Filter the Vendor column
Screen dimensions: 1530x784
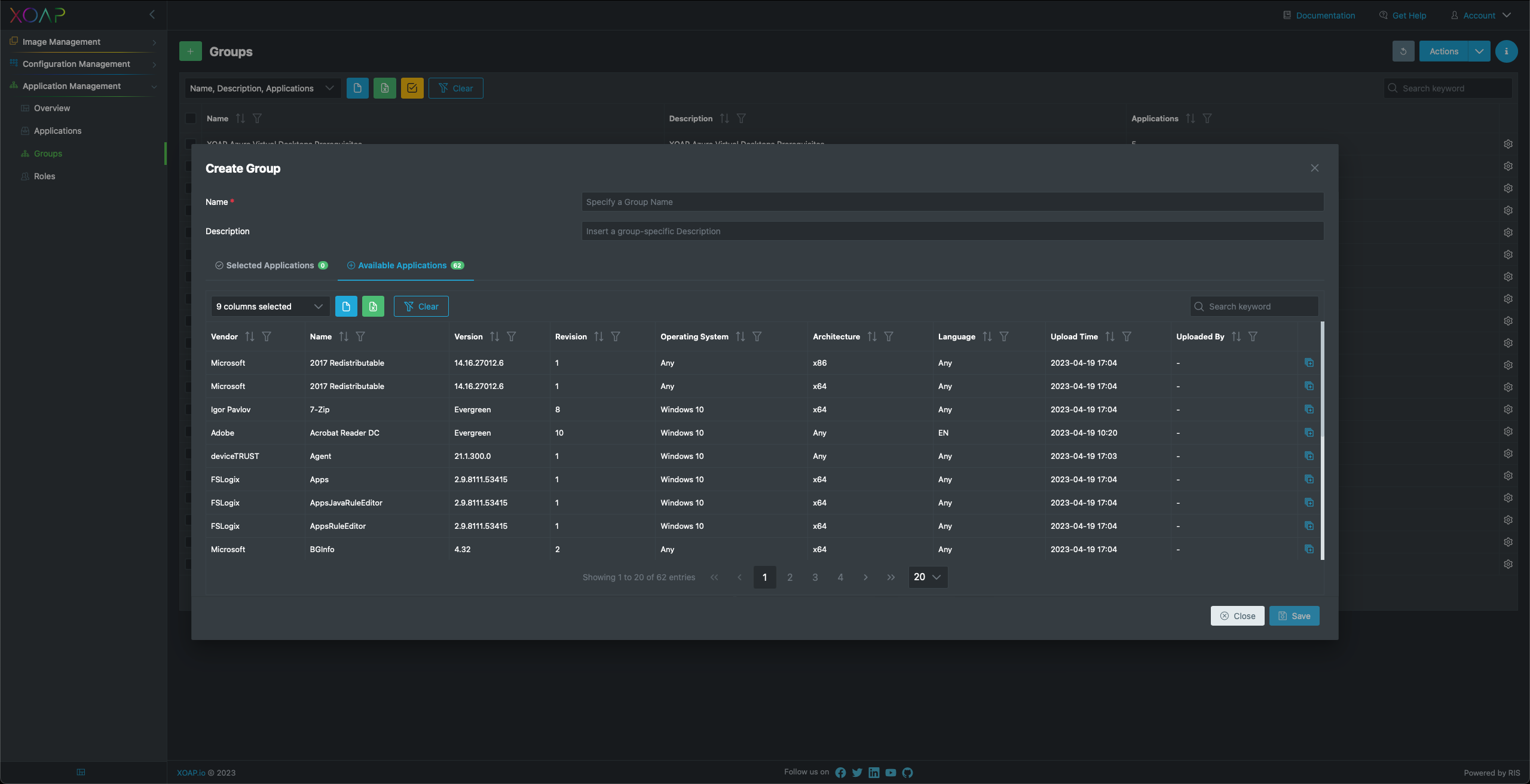coord(267,336)
